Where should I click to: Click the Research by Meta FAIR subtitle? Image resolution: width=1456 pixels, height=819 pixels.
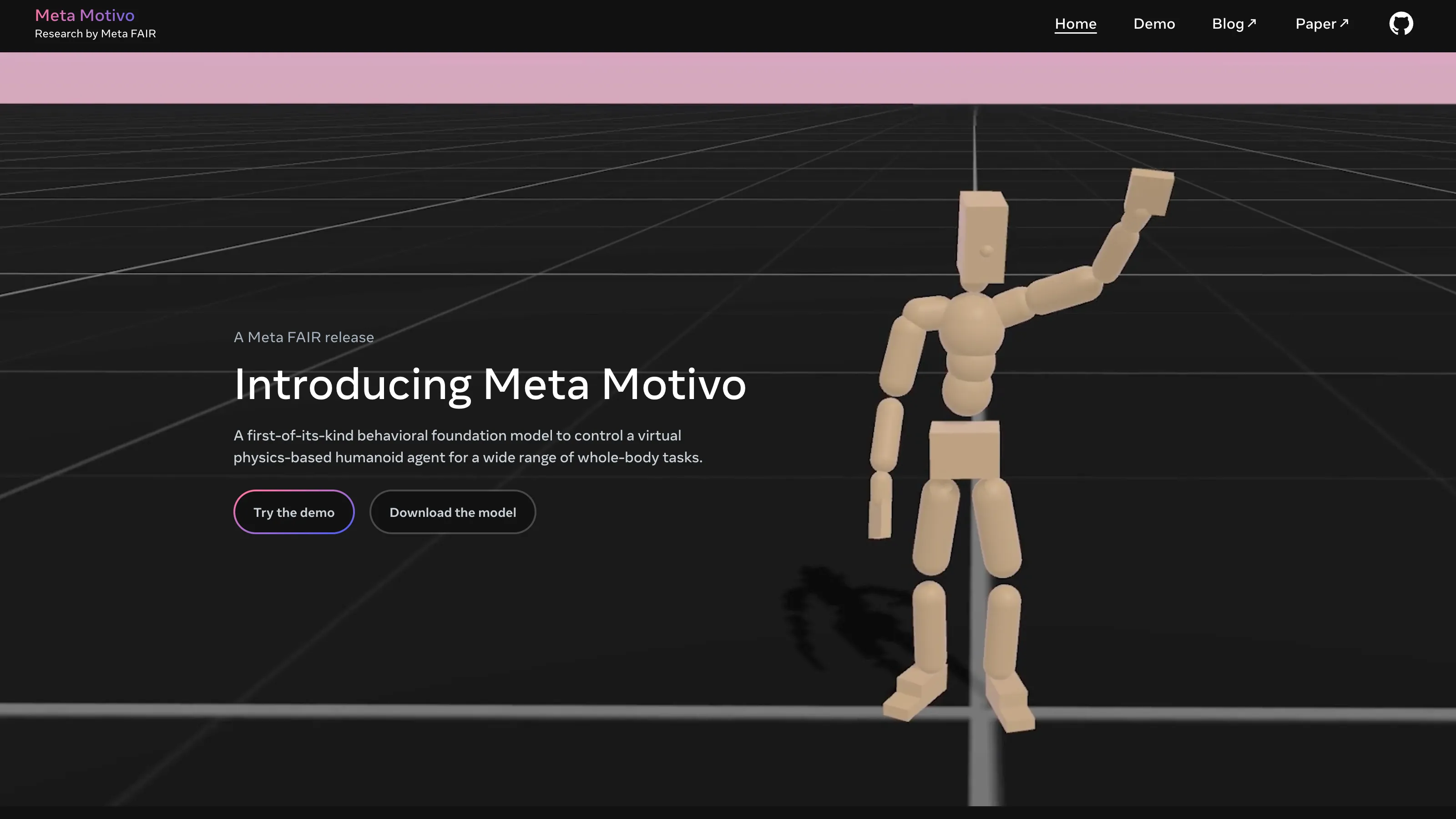(95, 34)
